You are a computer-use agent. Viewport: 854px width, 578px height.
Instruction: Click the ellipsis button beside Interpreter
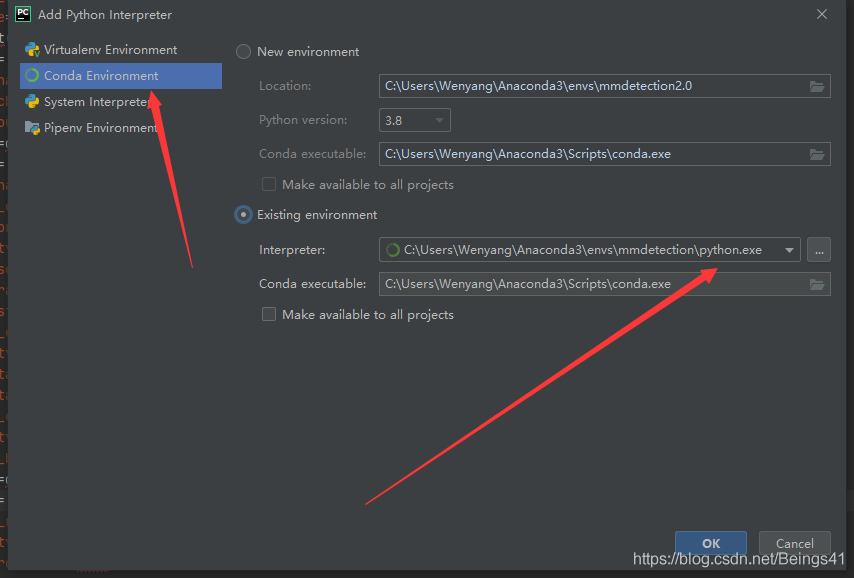point(819,250)
